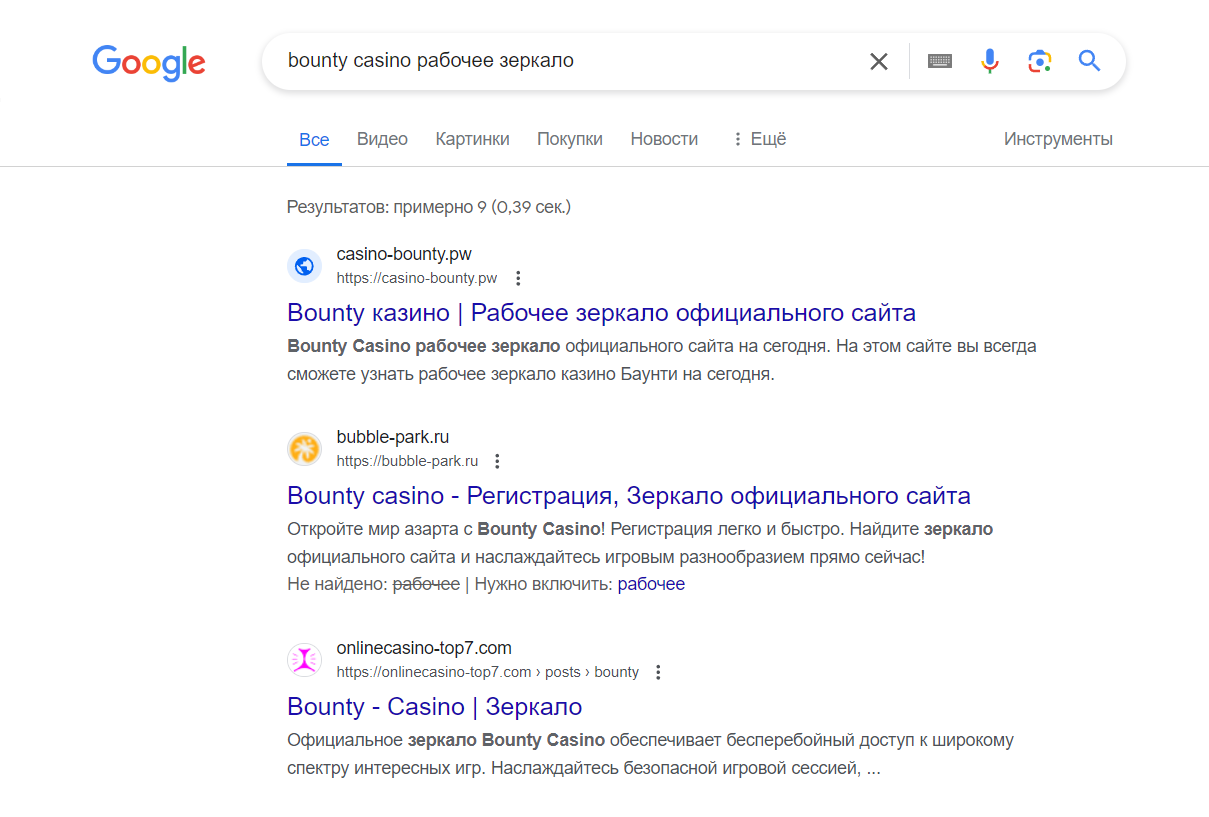
Task: Switch to the Новости tab
Action: click(x=664, y=139)
